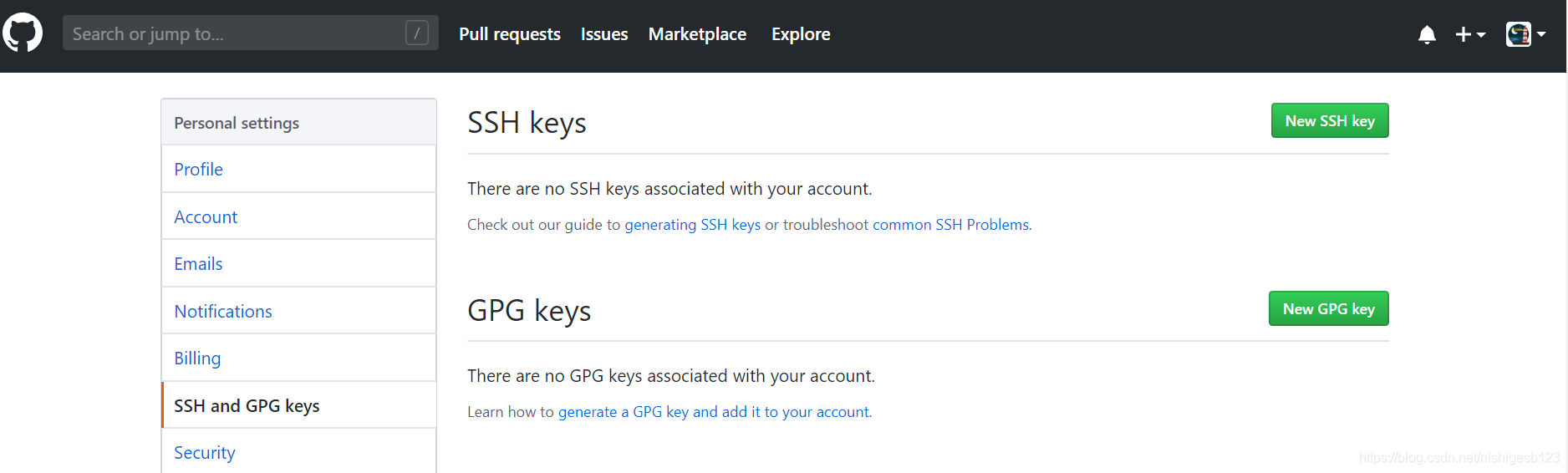
Task: Focus the Search or jump to field
Action: [x=250, y=33]
